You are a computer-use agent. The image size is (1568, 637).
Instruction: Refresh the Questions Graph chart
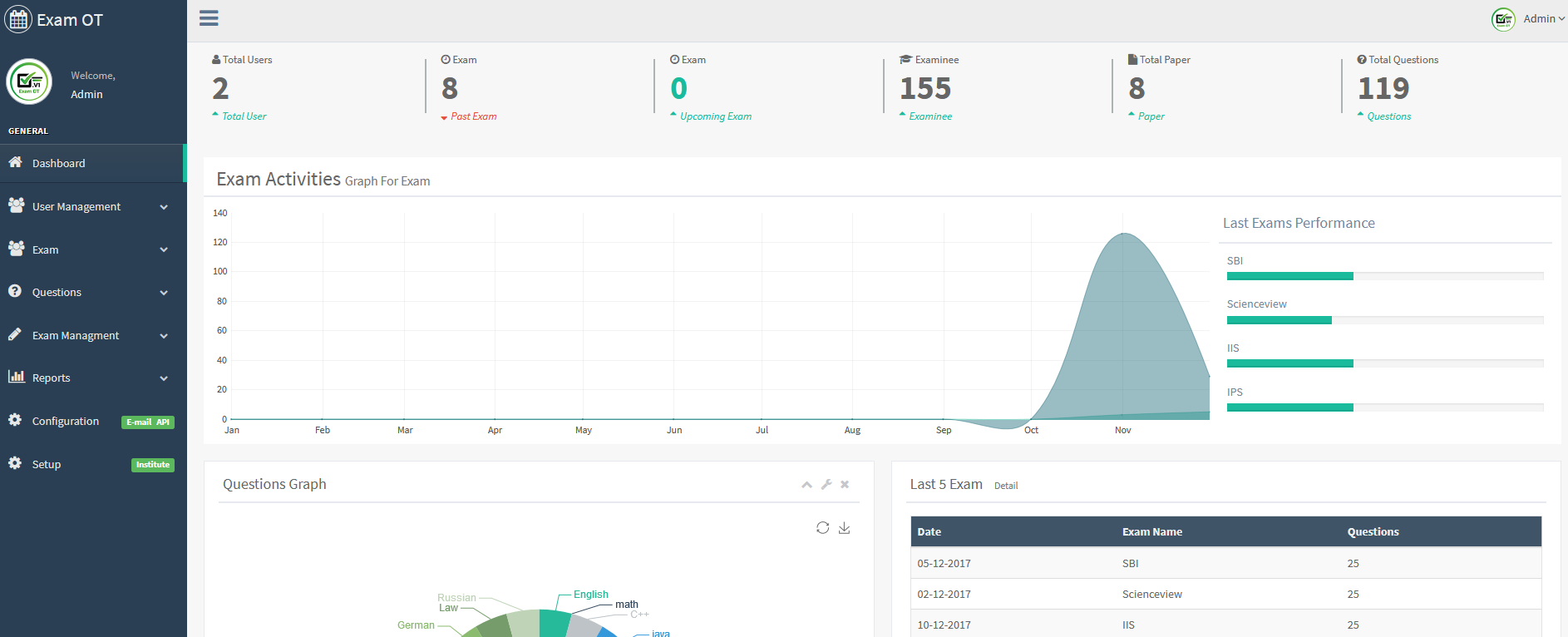pyautogui.click(x=822, y=528)
